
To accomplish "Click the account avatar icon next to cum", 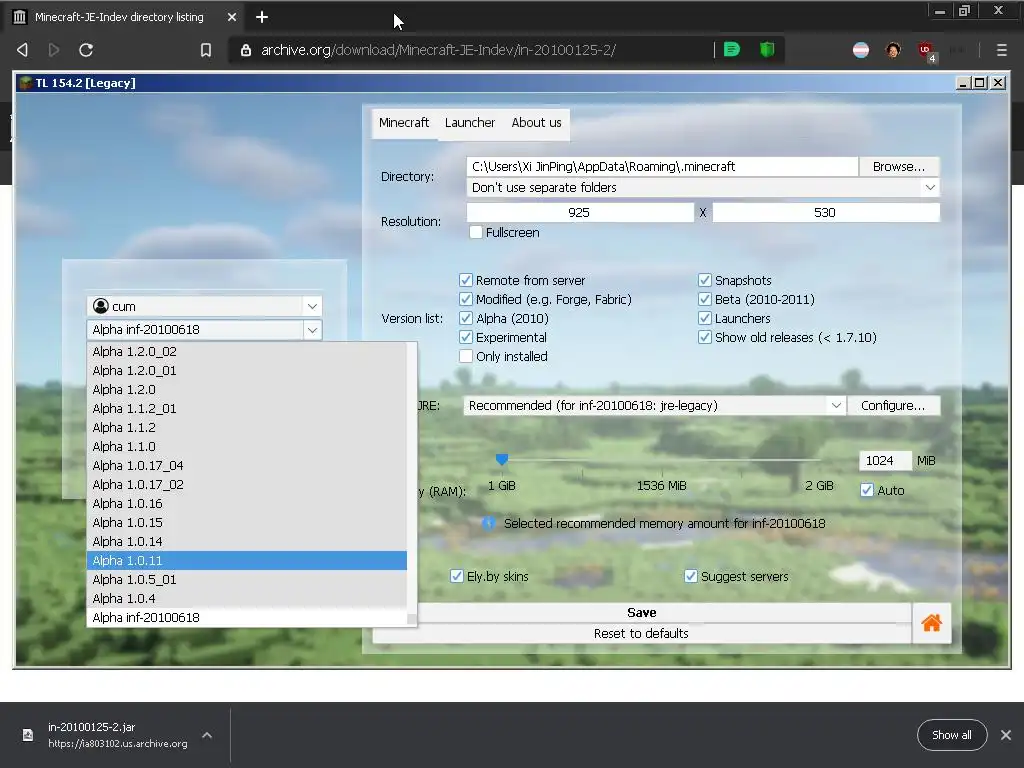I will (x=101, y=306).
